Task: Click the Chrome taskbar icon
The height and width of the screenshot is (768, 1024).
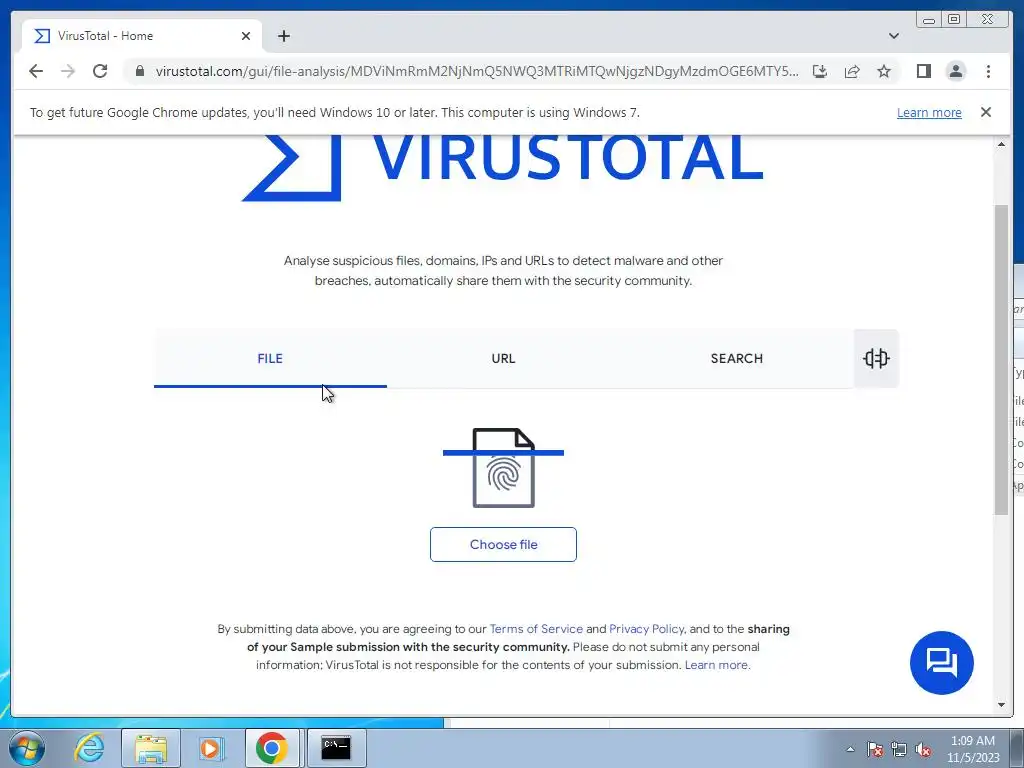Action: pyautogui.click(x=272, y=748)
